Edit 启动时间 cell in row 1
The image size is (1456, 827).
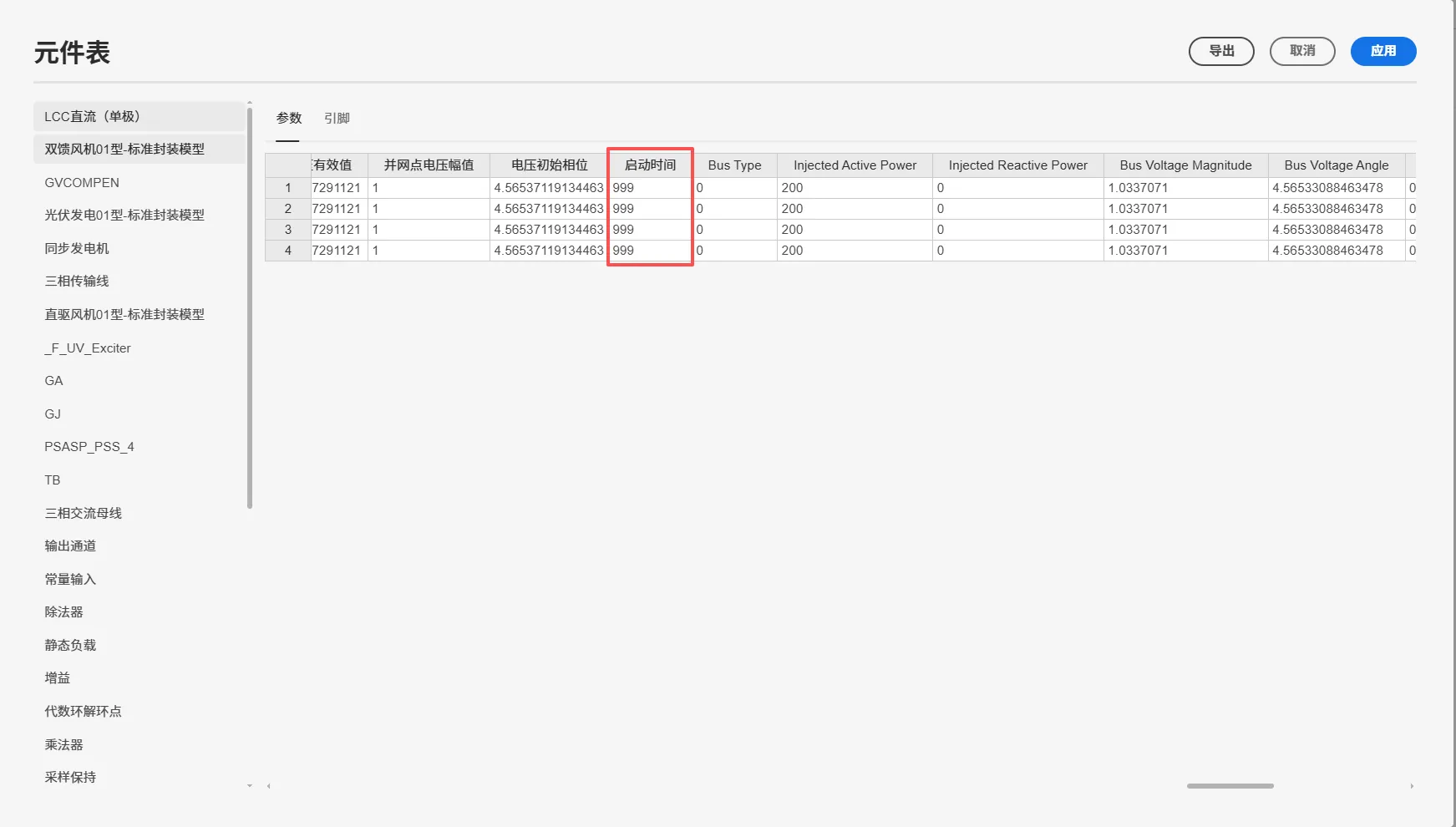(649, 188)
